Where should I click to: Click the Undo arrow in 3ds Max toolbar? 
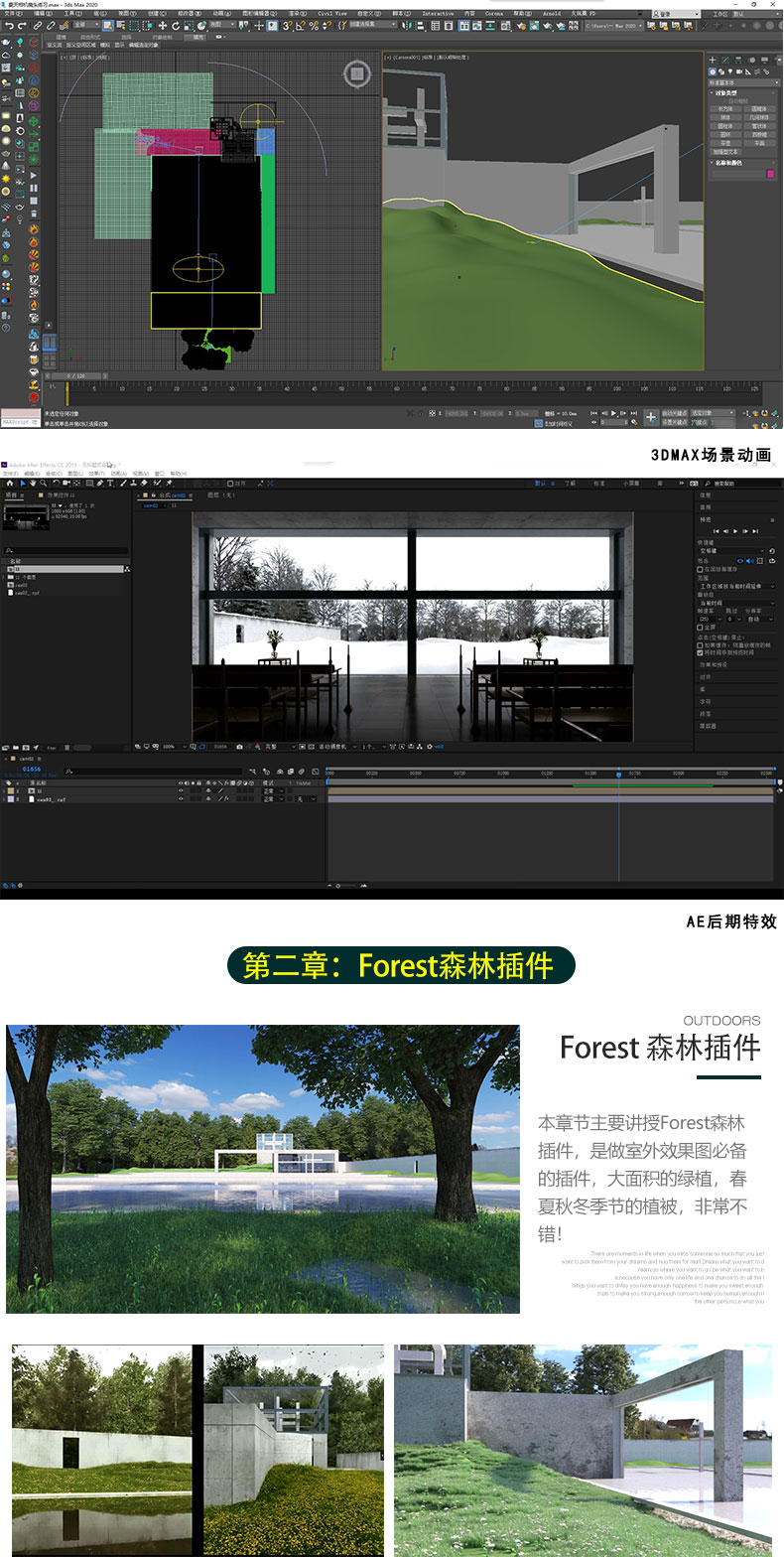(9, 25)
